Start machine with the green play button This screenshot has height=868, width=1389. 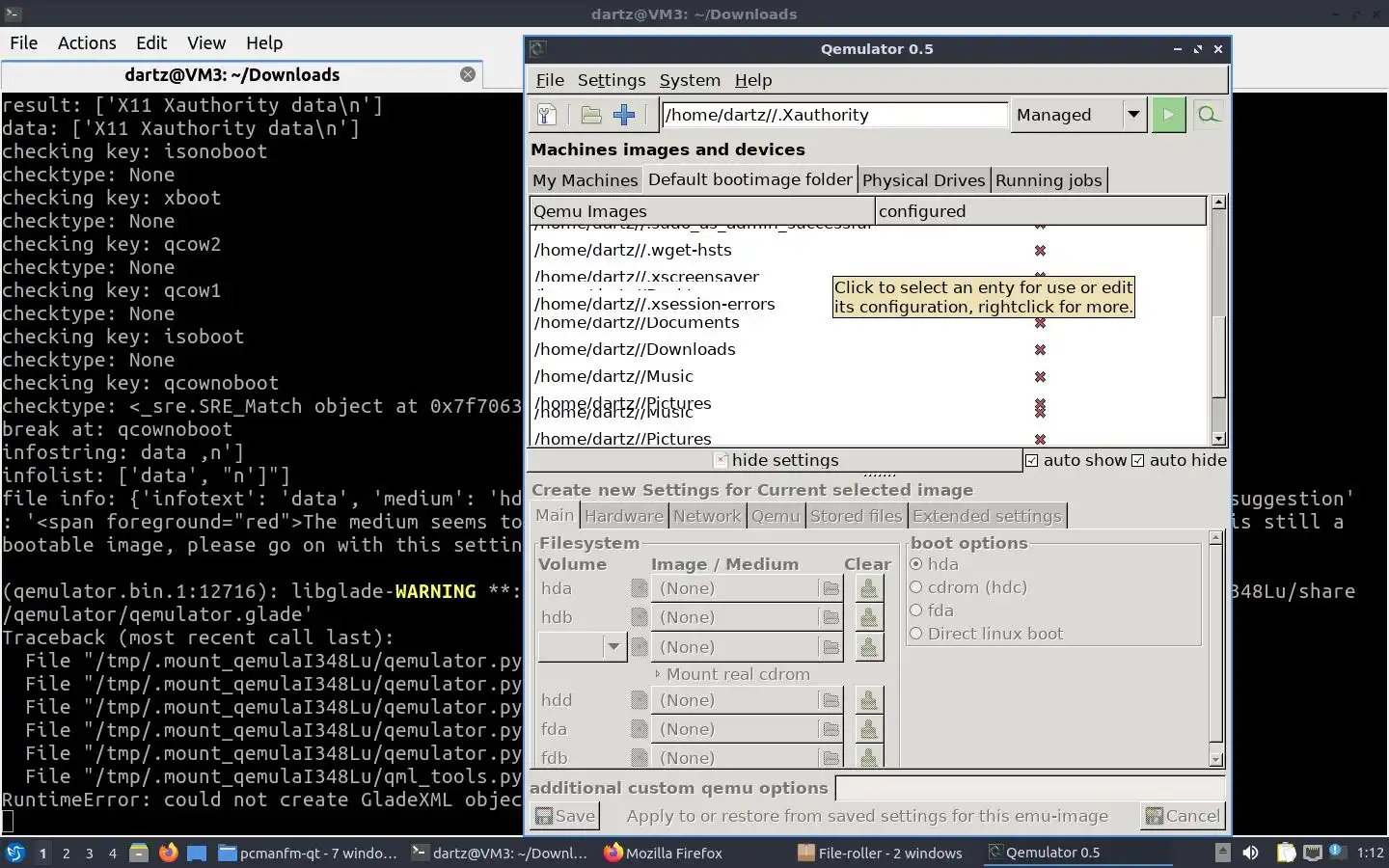point(1168,115)
